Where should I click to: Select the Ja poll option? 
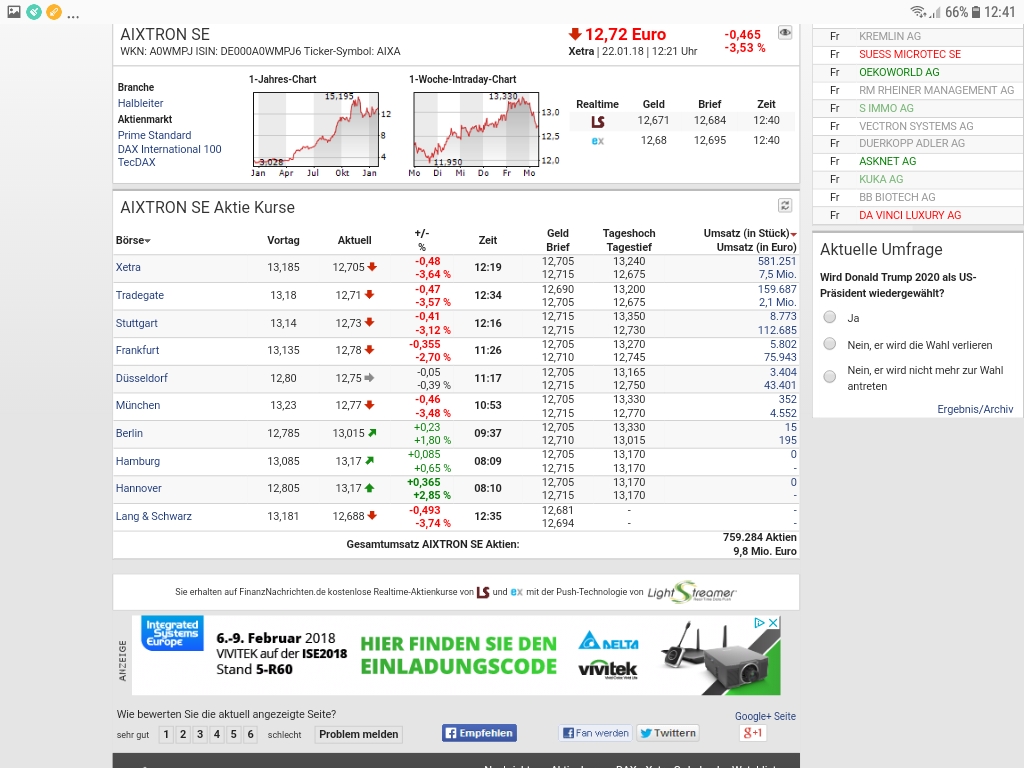829,317
